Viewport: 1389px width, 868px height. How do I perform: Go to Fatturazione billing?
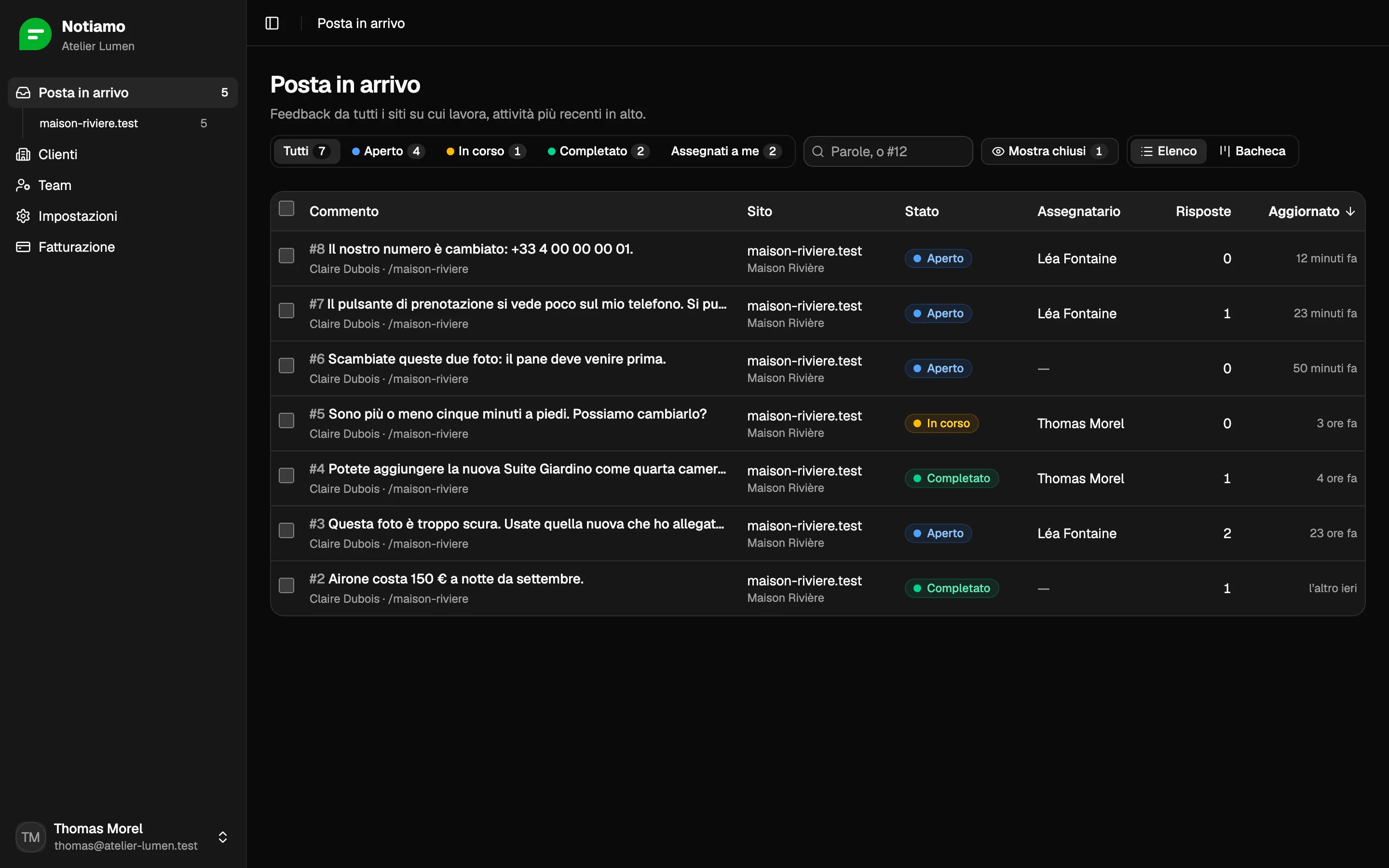click(123, 247)
